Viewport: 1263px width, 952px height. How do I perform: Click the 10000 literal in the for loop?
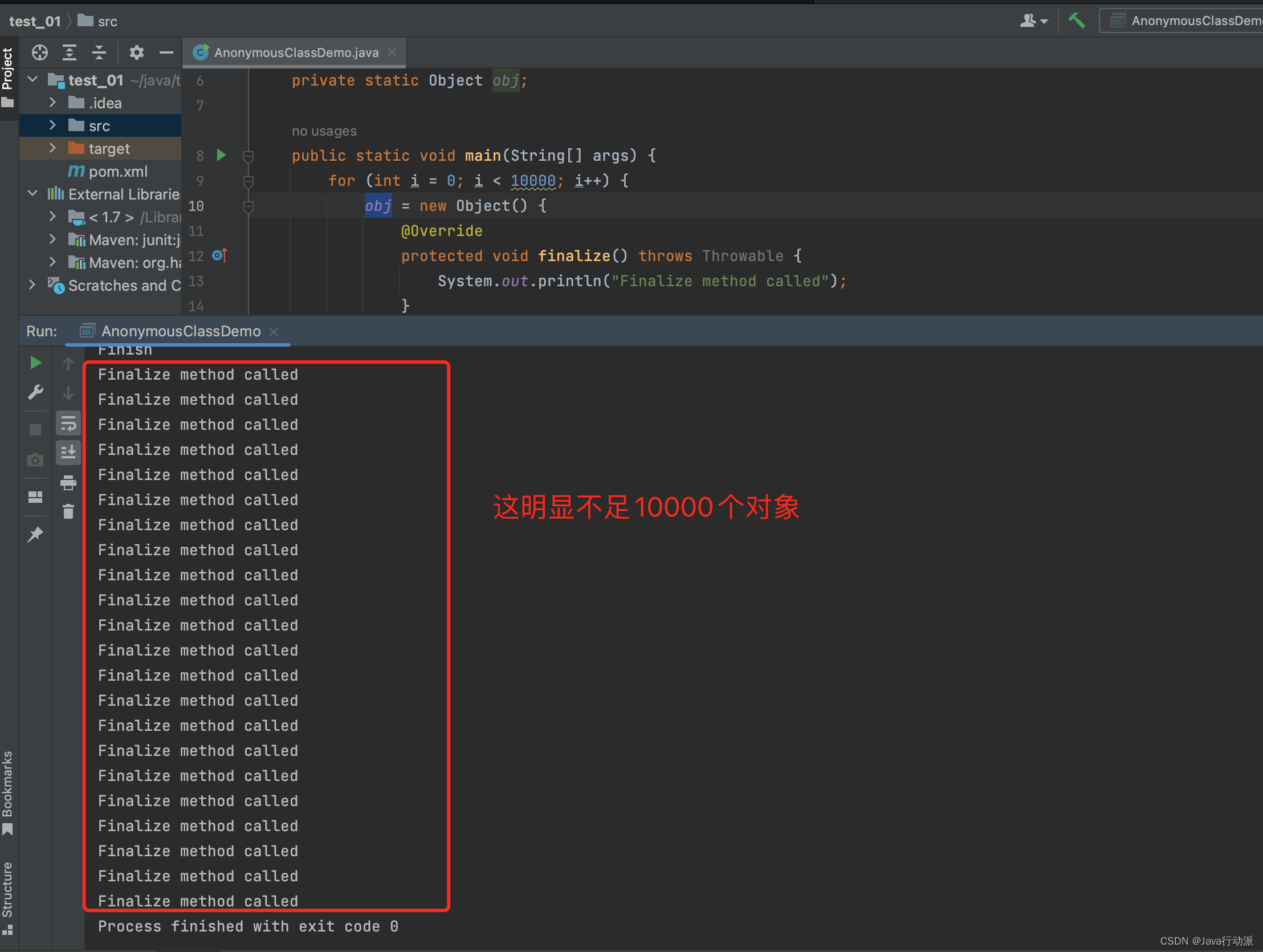click(x=533, y=181)
